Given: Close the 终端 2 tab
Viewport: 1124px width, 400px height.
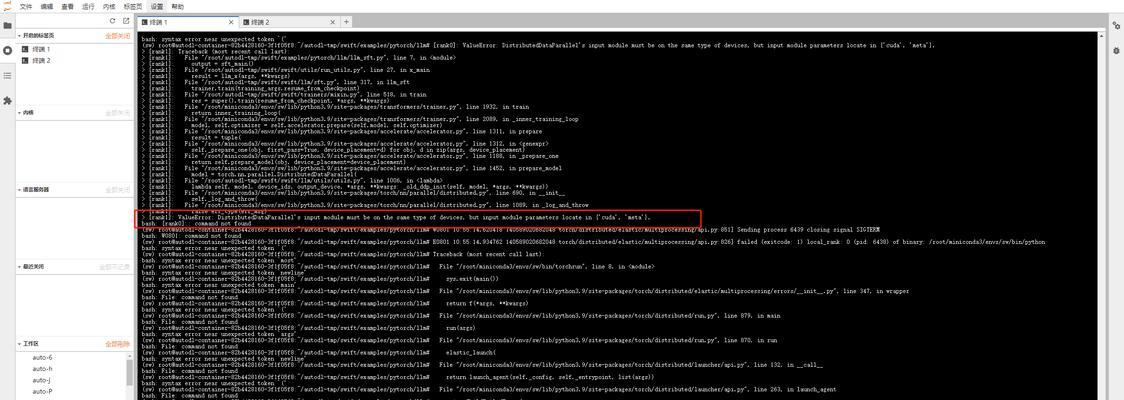Looking at the screenshot, I should (x=333, y=22).
